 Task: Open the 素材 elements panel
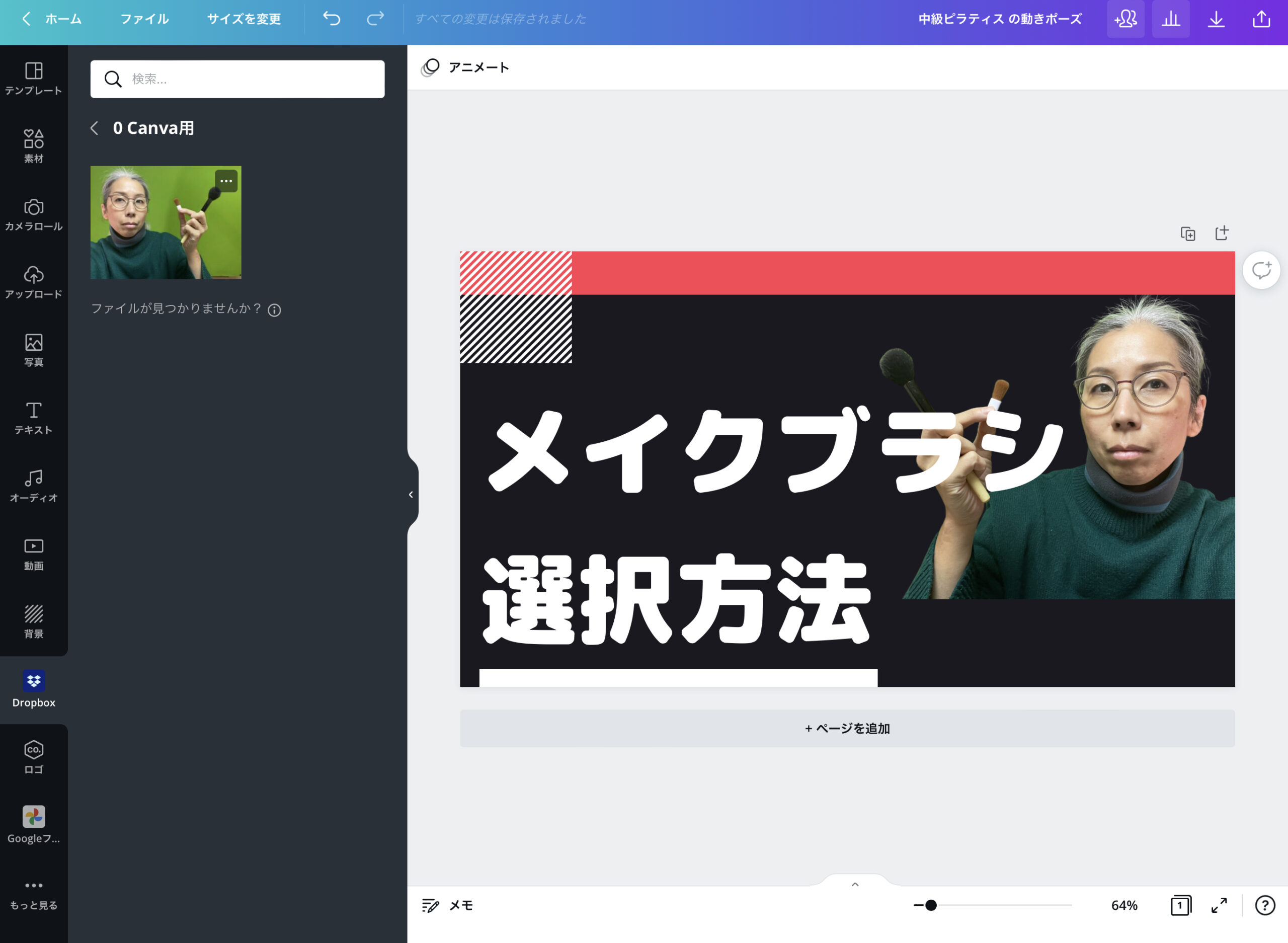(34, 147)
